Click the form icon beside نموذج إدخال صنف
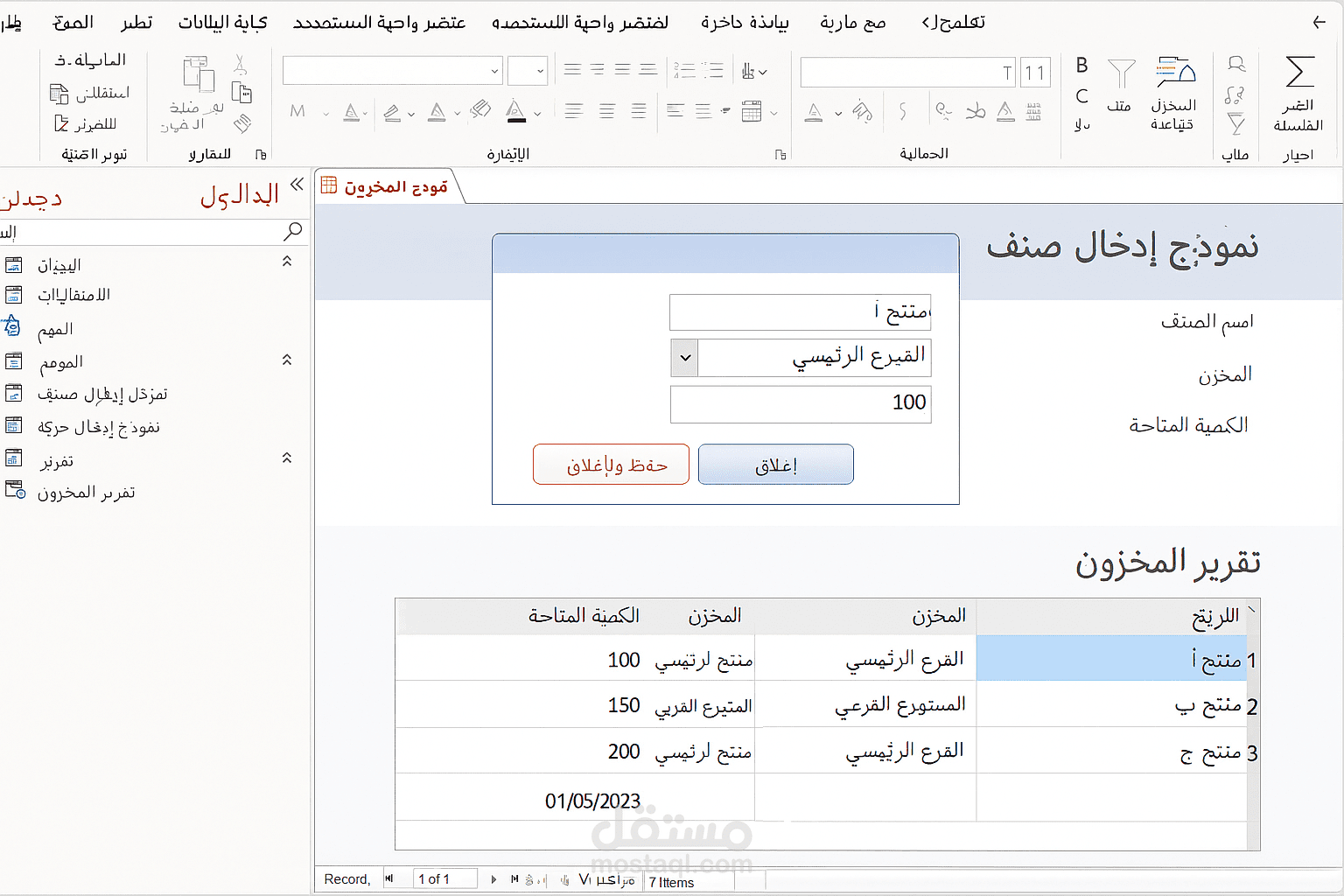Viewport: 1344px width, 896px height. [x=14, y=394]
